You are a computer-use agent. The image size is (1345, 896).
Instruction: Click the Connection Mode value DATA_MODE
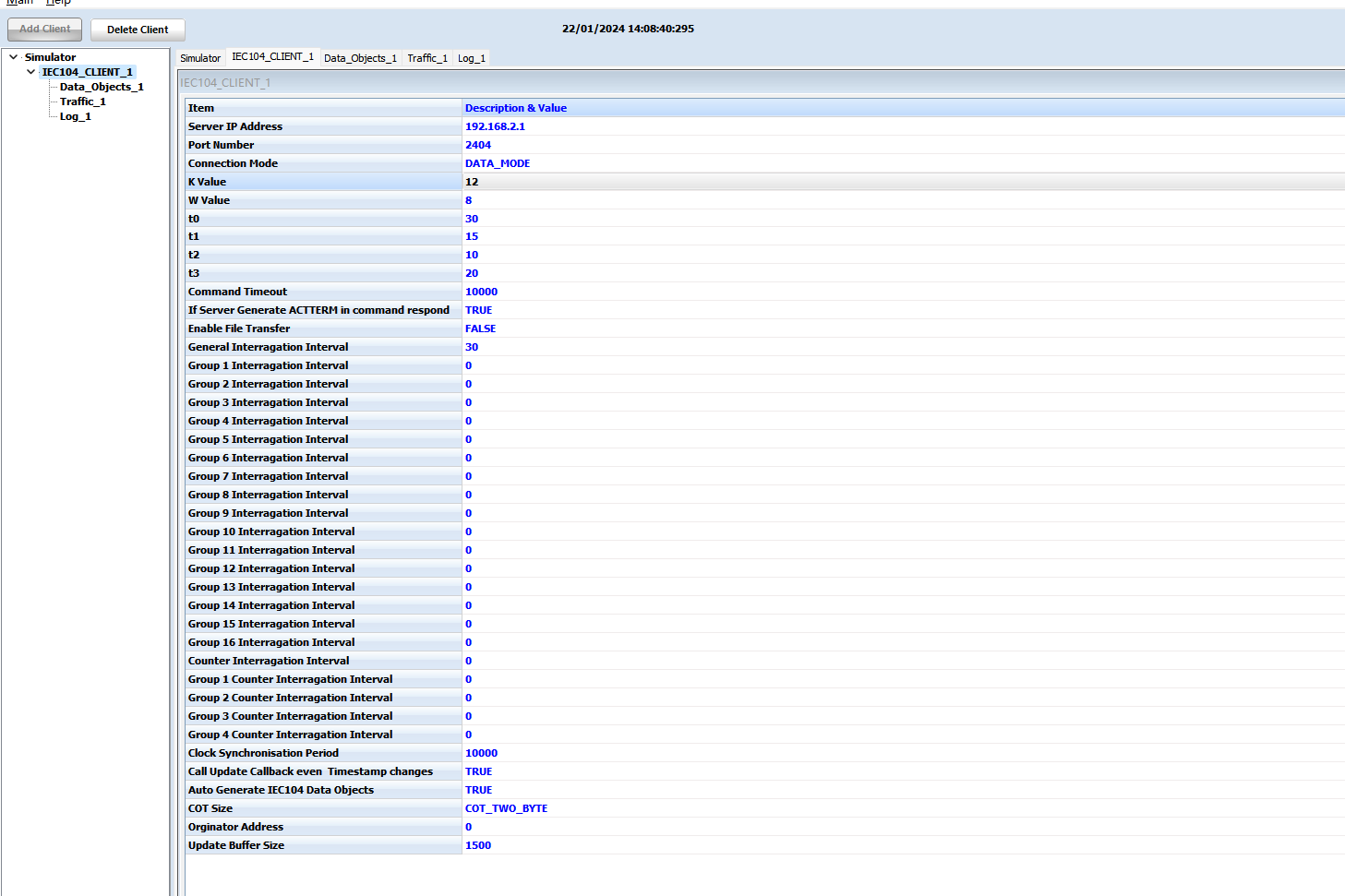pos(498,163)
